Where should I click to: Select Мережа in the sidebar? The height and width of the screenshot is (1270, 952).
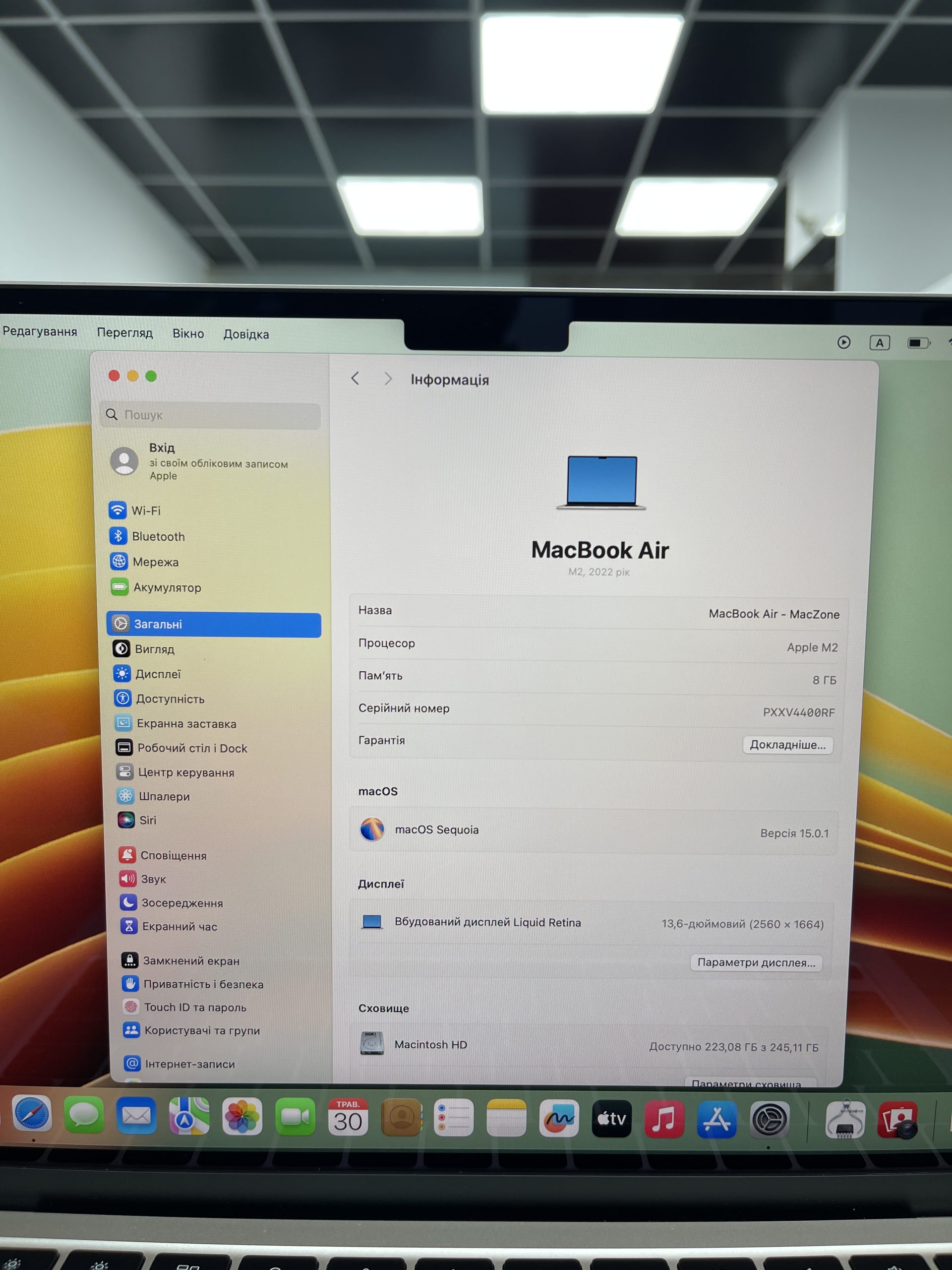[x=144, y=562]
